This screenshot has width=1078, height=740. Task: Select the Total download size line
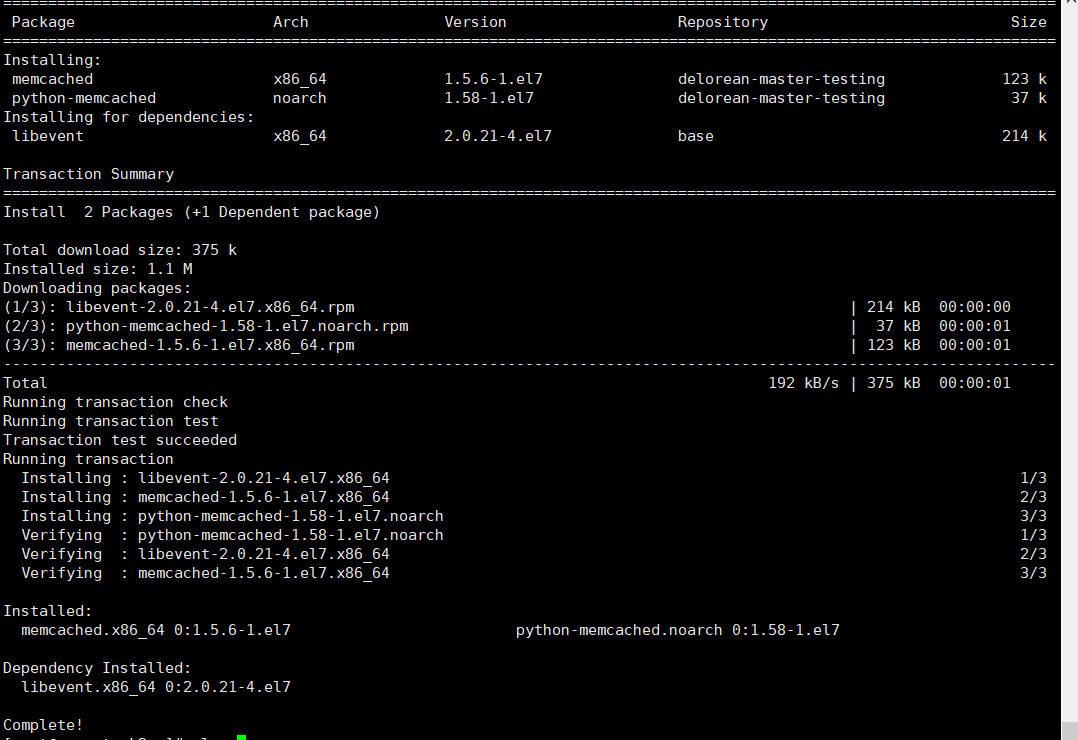click(x=120, y=249)
